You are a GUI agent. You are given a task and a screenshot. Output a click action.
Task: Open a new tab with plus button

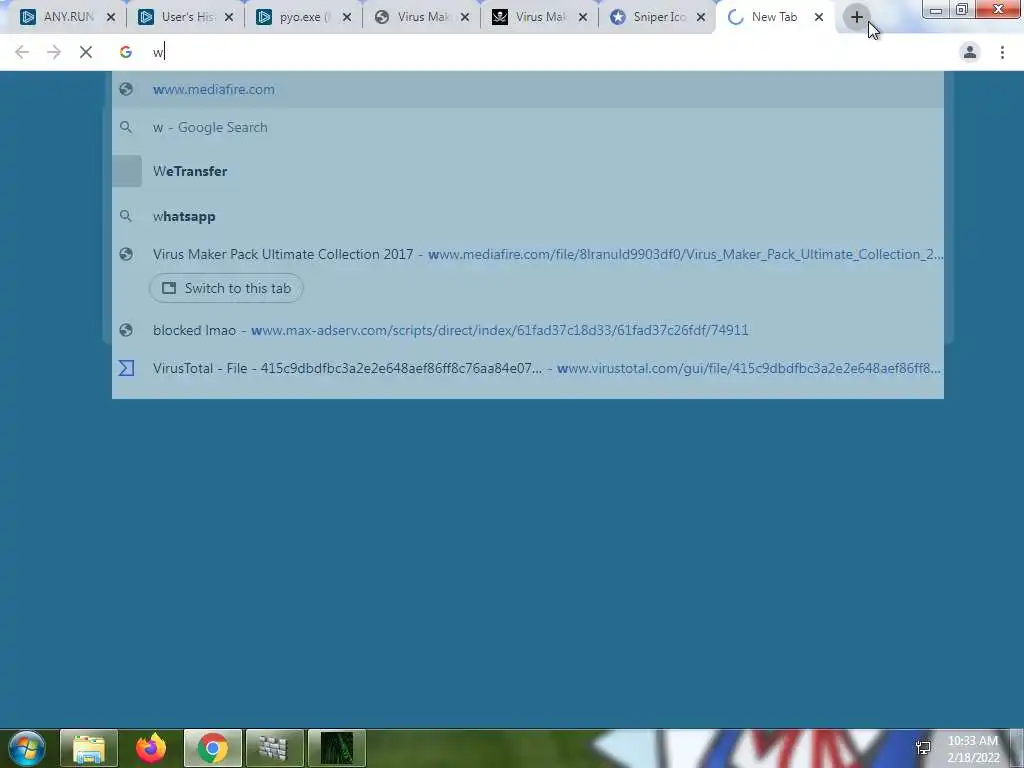click(x=856, y=17)
